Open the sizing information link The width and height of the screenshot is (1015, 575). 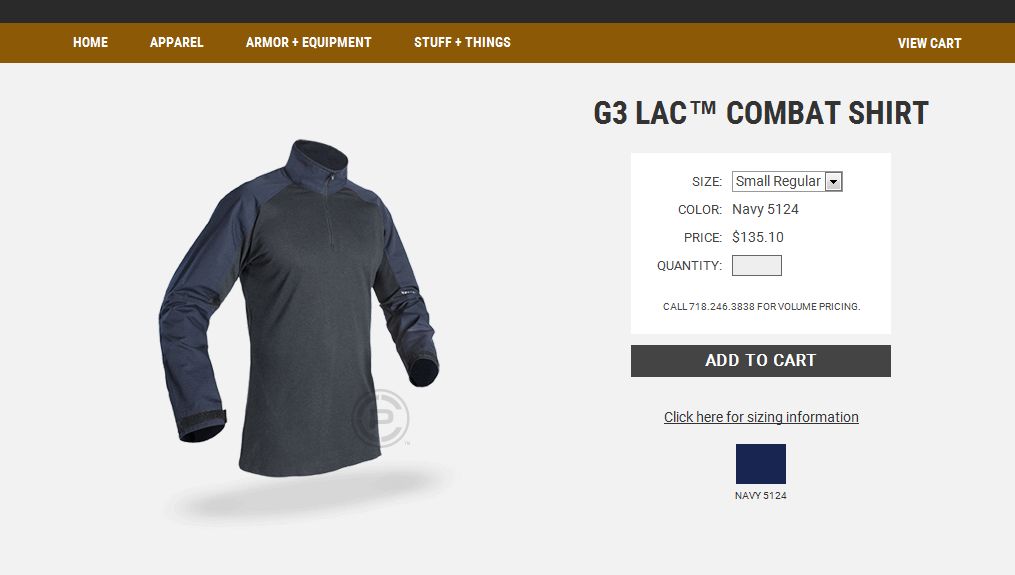tap(761, 417)
